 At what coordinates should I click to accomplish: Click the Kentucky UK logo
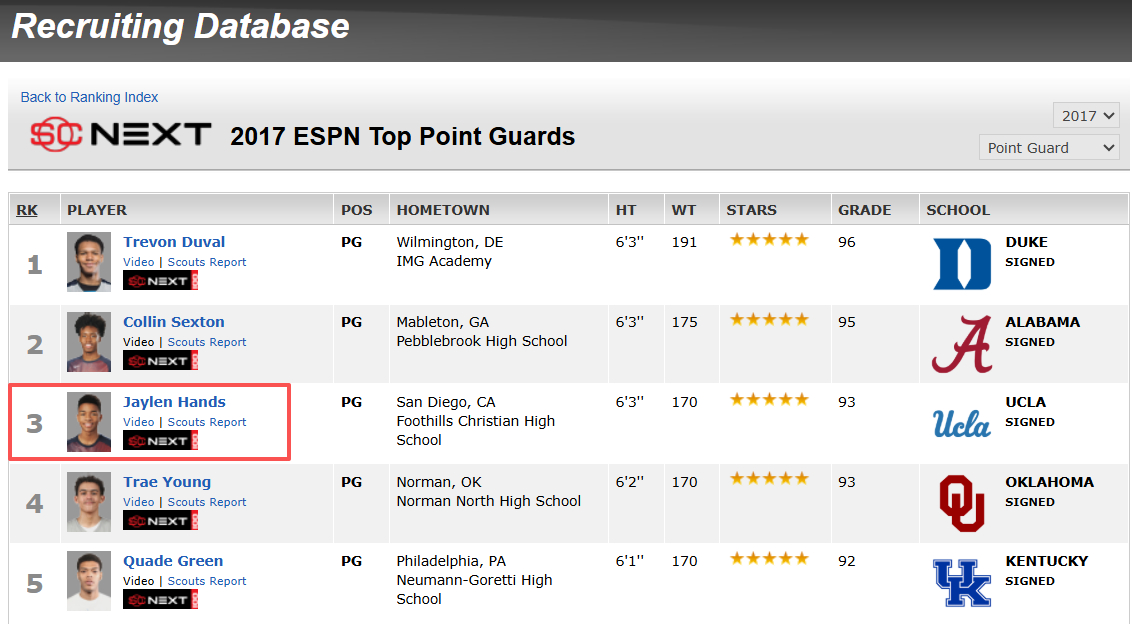coord(962,582)
